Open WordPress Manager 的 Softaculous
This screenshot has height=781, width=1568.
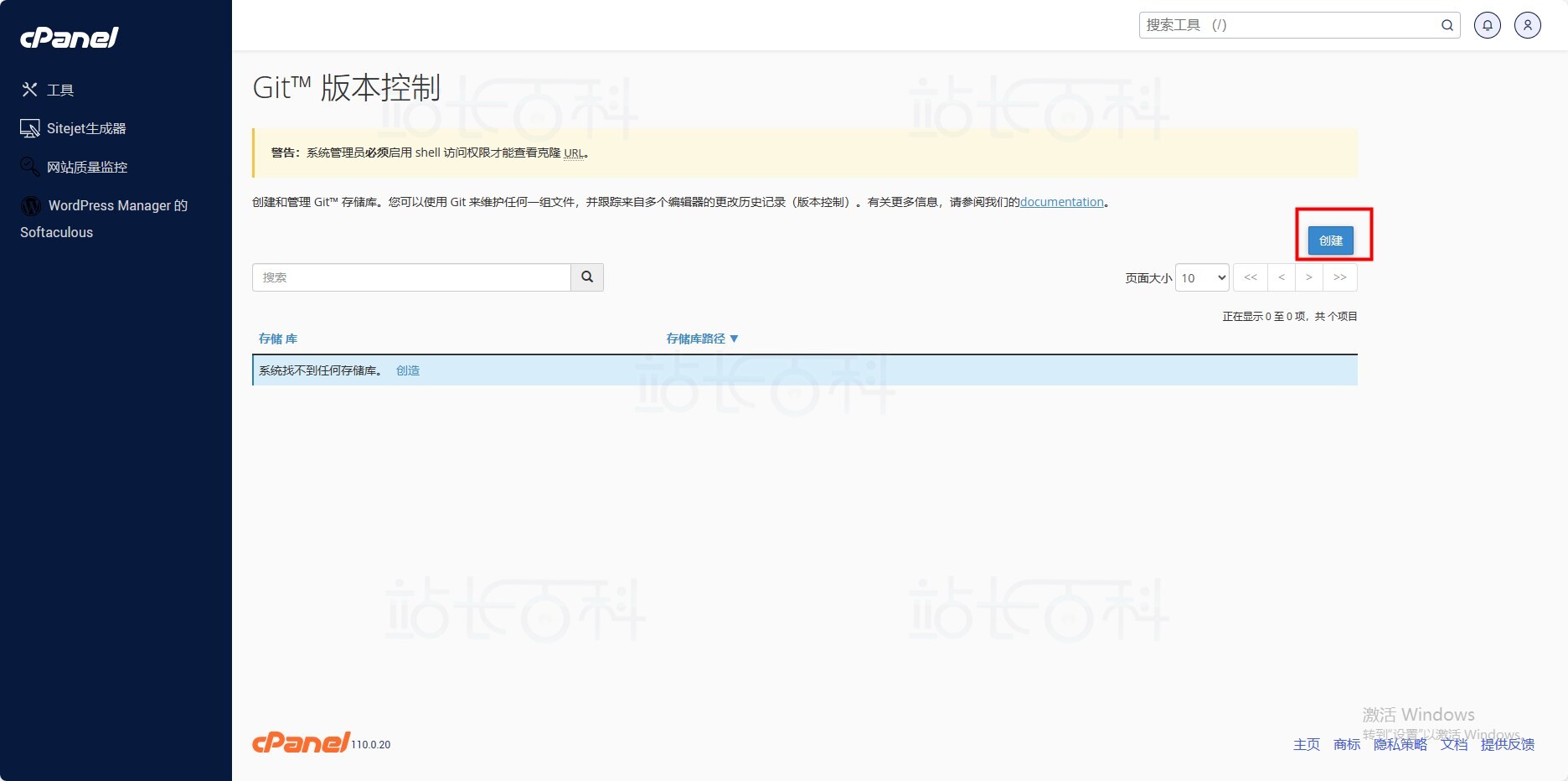coord(104,219)
